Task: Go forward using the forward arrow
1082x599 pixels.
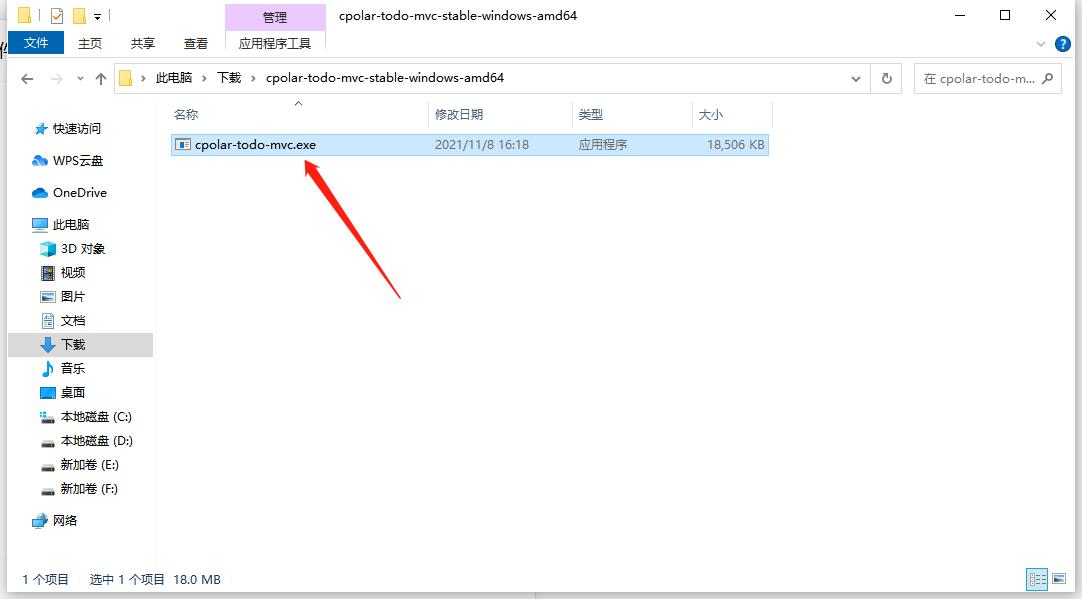Action: 57,79
